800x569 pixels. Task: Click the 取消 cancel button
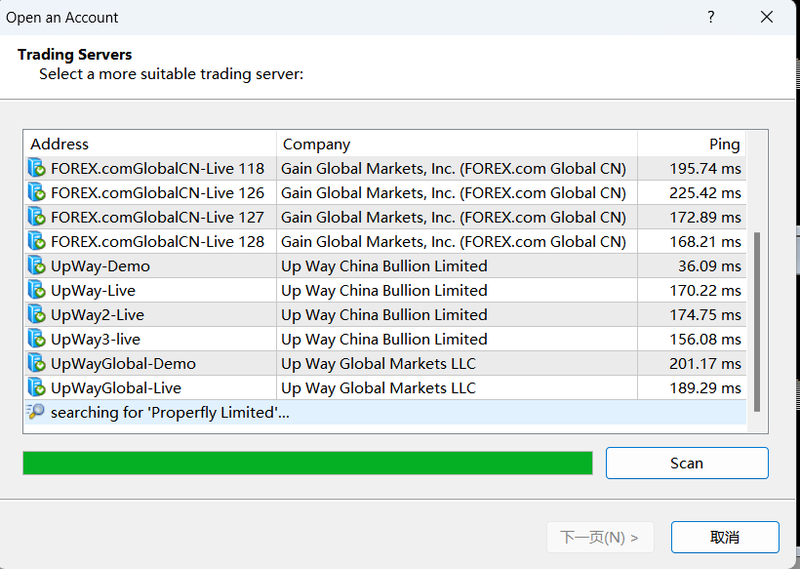coord(725,537)
